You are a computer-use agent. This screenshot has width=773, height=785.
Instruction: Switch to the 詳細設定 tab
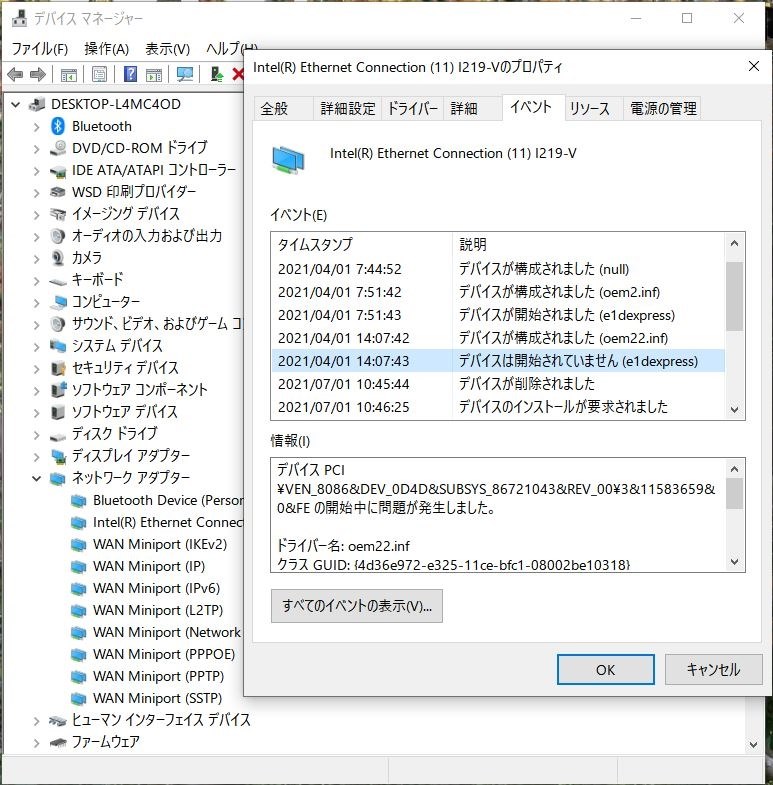click(348, 108)
